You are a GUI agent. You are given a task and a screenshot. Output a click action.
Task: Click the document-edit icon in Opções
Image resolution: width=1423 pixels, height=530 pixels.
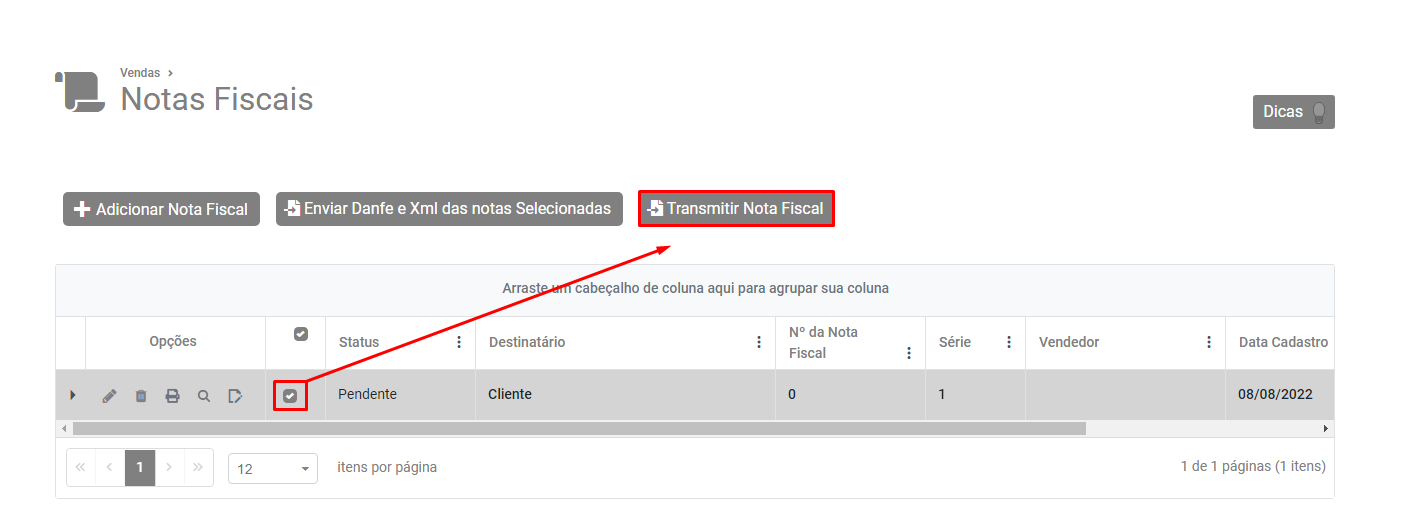[235, 396]
